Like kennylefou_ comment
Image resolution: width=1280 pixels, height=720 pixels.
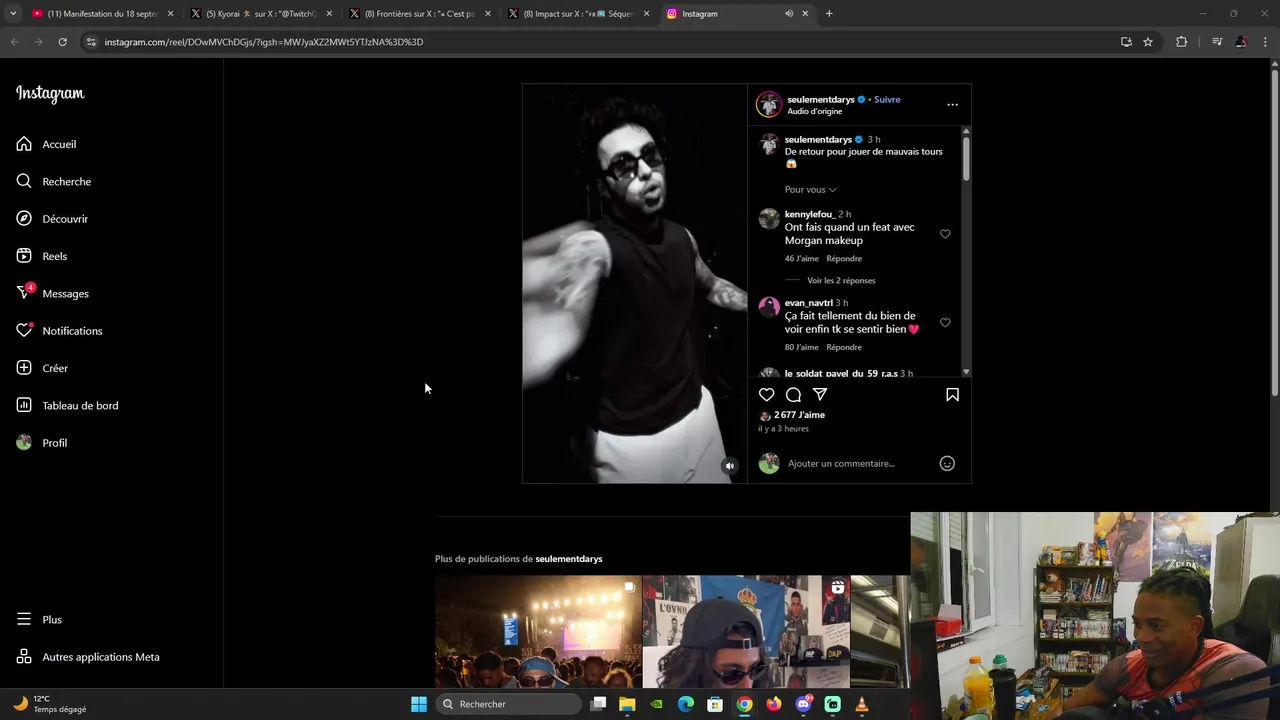click(x=945, y=234)
